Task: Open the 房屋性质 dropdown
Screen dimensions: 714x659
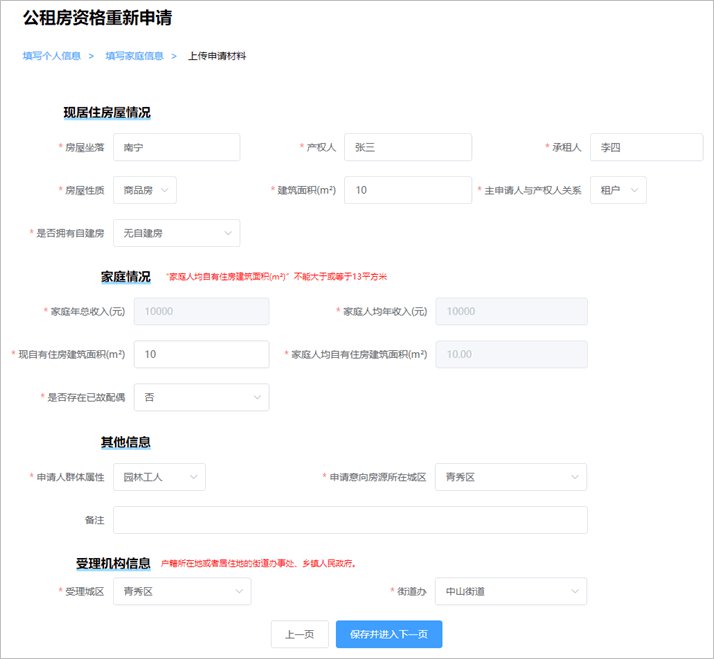Action: point(145,190)
